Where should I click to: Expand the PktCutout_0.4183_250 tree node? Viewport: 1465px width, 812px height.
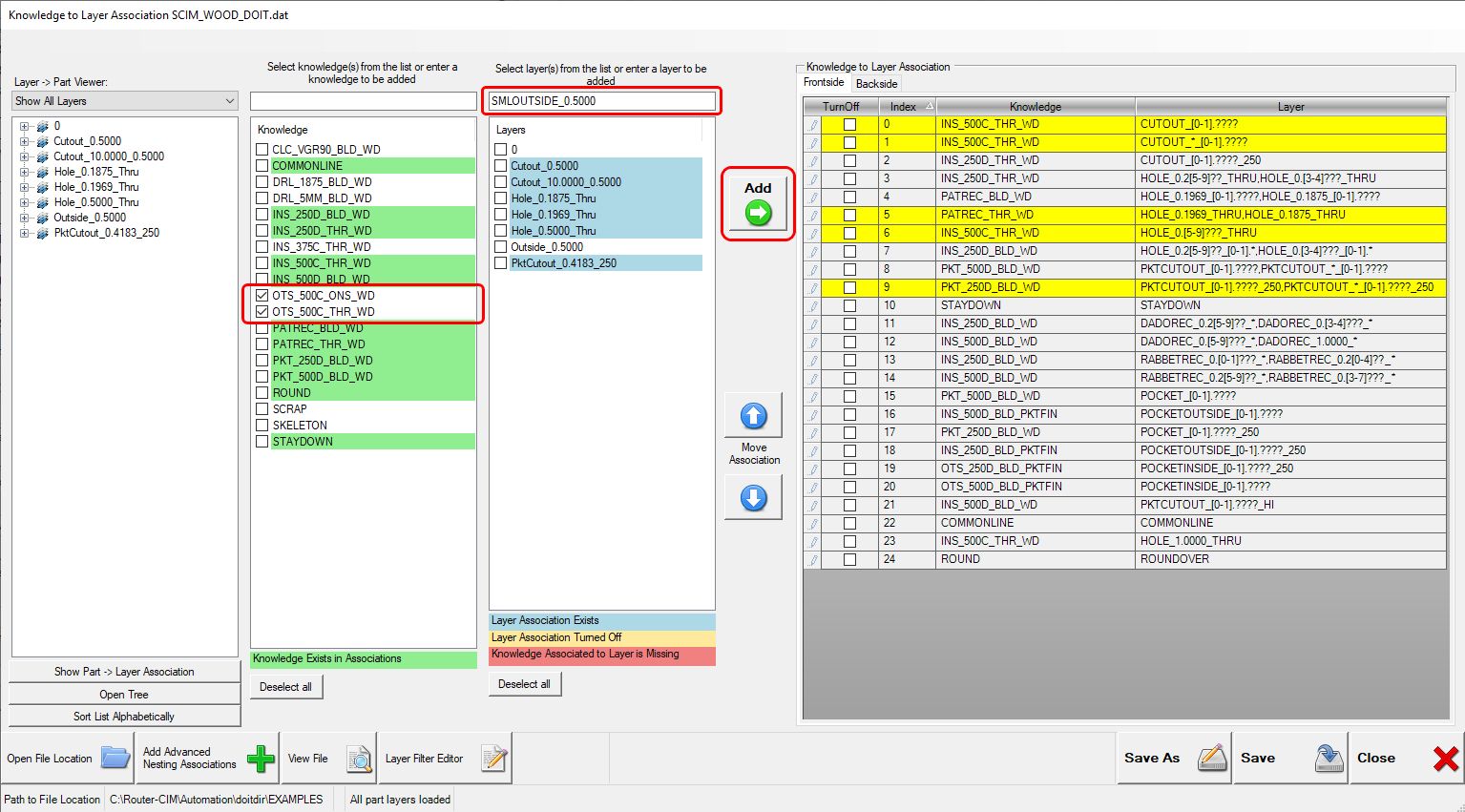25,233
